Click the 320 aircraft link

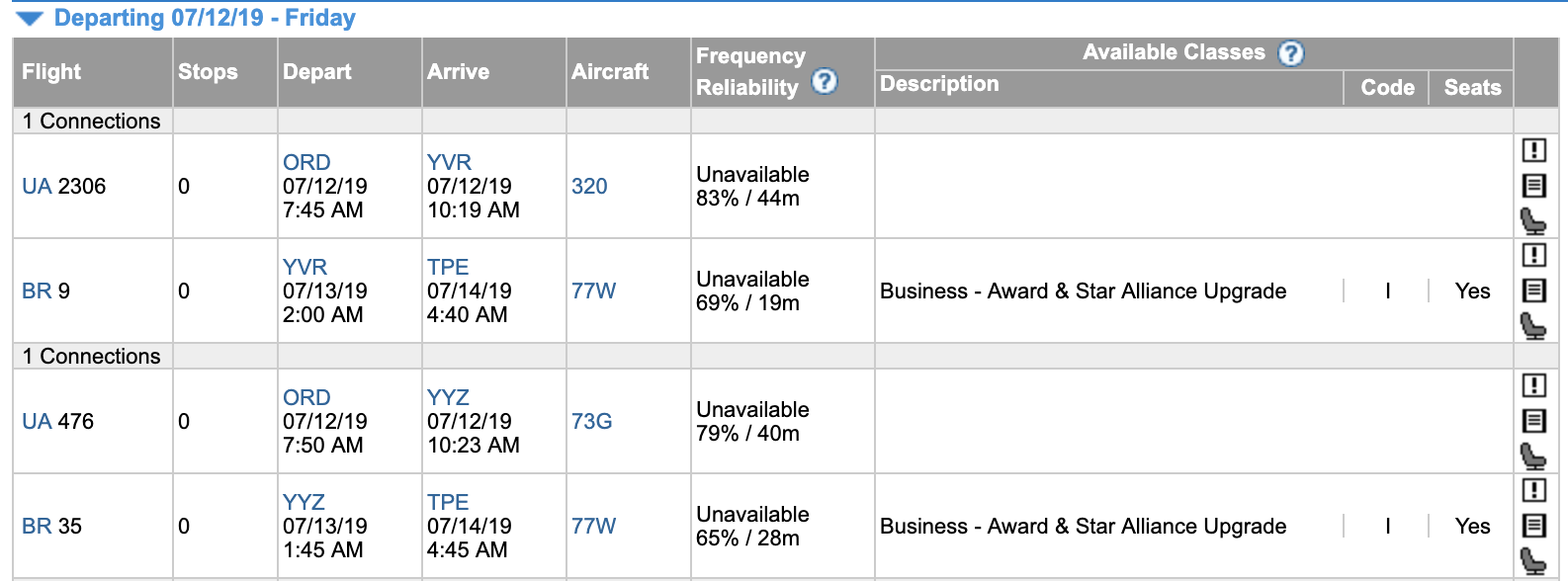(589, 186)
